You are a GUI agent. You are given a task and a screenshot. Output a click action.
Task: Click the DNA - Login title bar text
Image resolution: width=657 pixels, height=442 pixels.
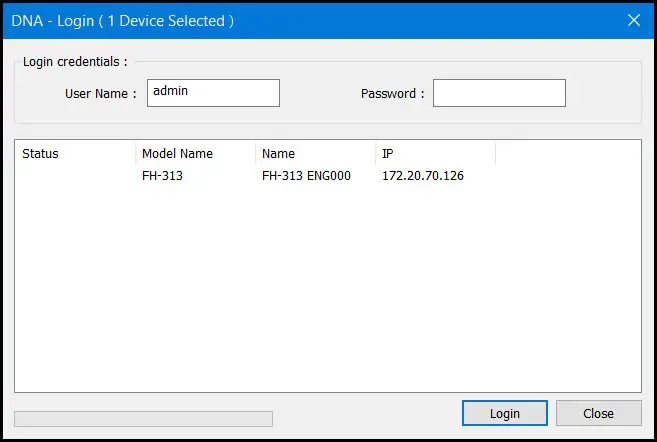pyautogui.click(x=122, y=19)
